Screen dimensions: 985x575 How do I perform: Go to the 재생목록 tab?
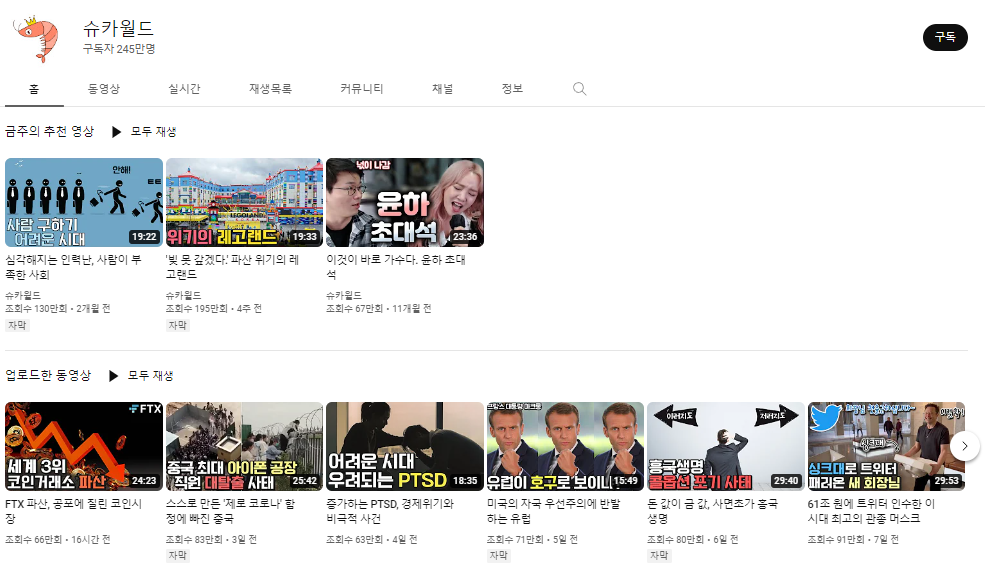tap(270, 89)
